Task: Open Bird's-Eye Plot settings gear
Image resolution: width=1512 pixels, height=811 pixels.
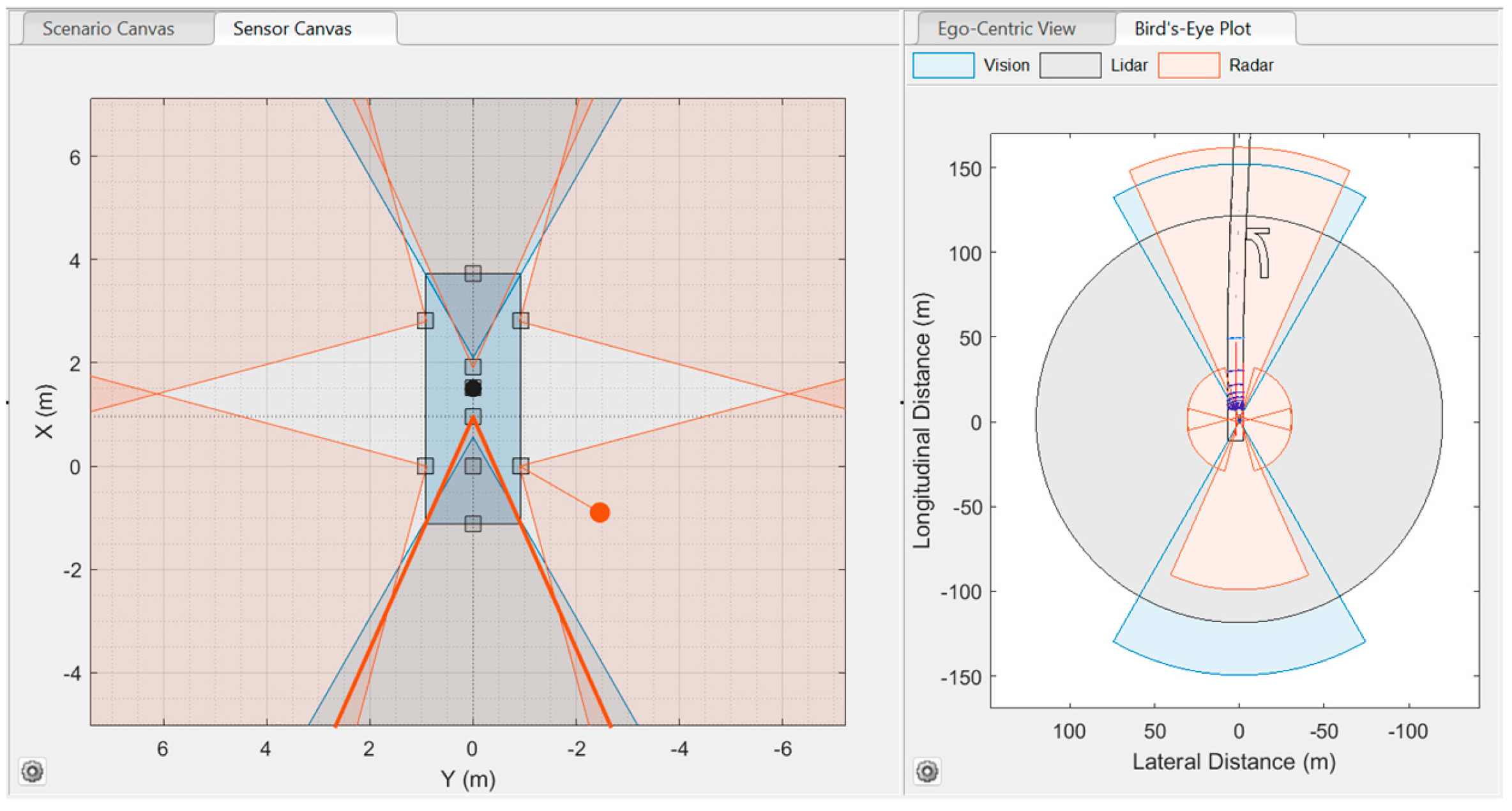Action: click(926, 771)
